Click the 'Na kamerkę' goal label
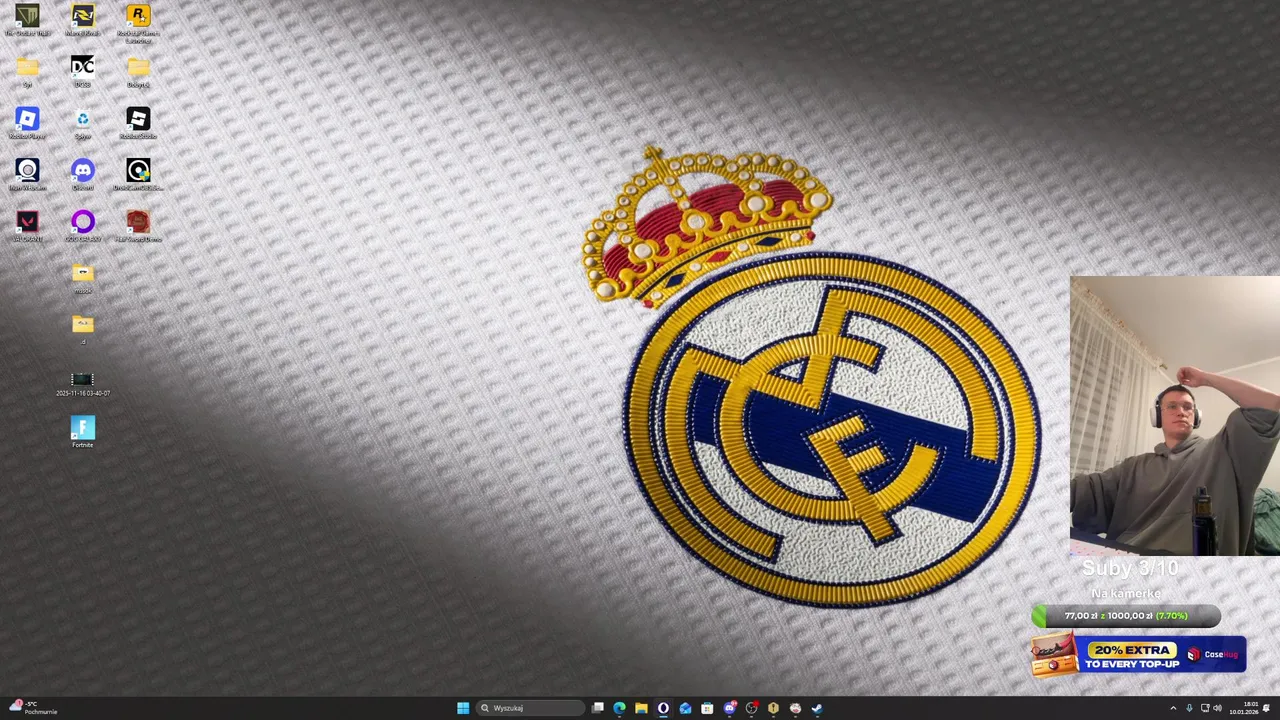The height and width of the screenshot is (720, 1280). 1126,593
